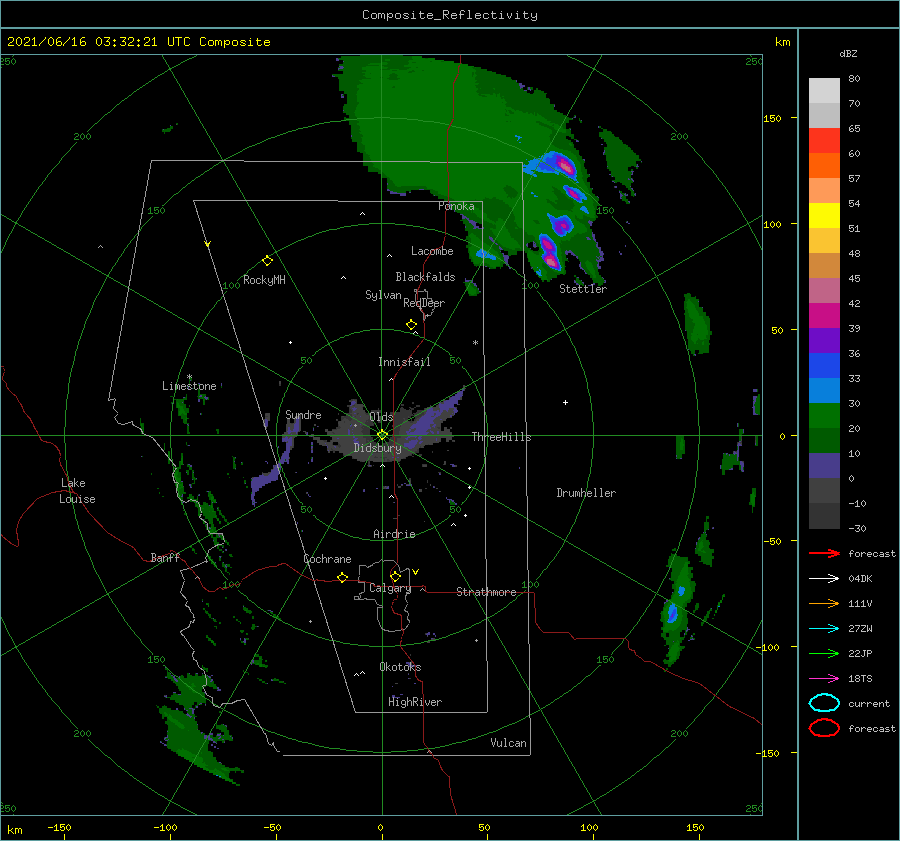Click the yellow diamond marker near RockyMH
The height and width of the screenshot is (841, 900).
coord(267,261)
